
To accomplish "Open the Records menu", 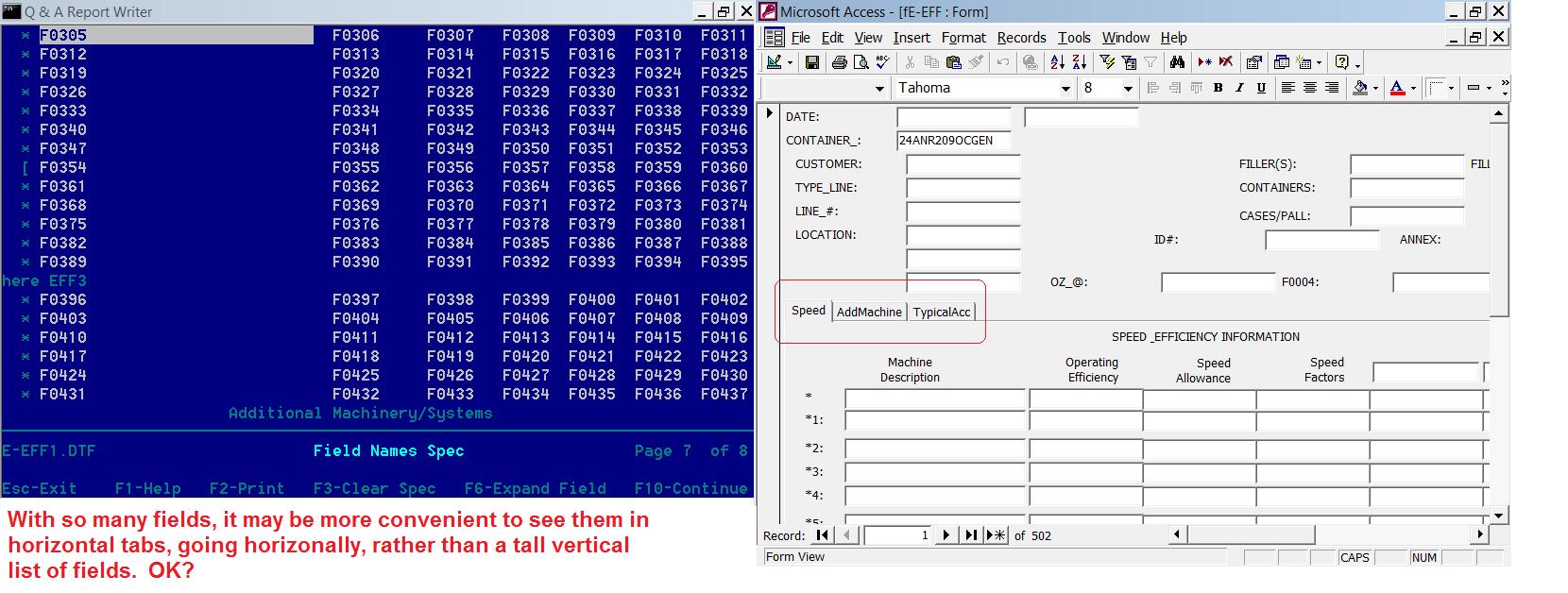I will [x=1021, y=38].
